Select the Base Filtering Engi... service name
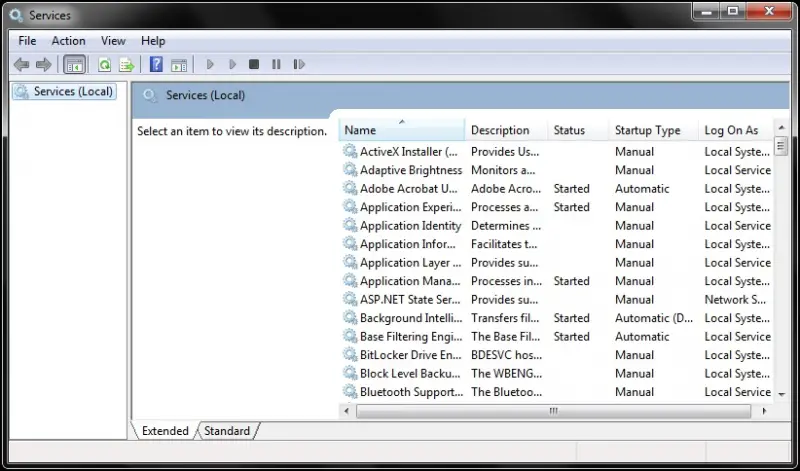 tap(411, 336)
